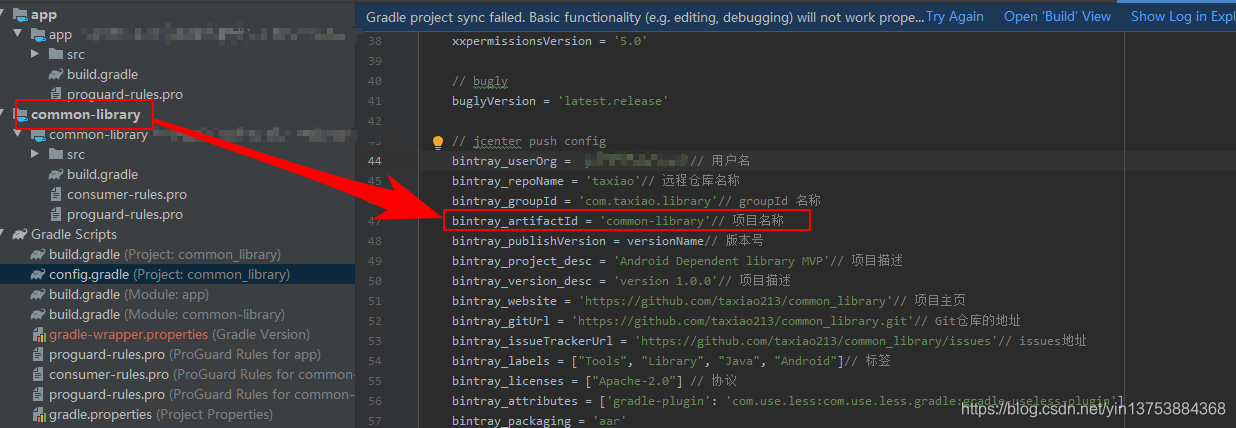The height and width of the screenshot is (428, 1236).
Task: Open build.gradle under common-library folder
Action: tap(102, 174)
